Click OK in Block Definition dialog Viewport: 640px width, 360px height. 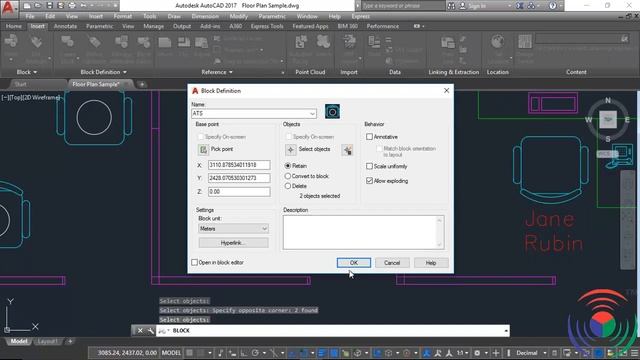click(354, 263)
